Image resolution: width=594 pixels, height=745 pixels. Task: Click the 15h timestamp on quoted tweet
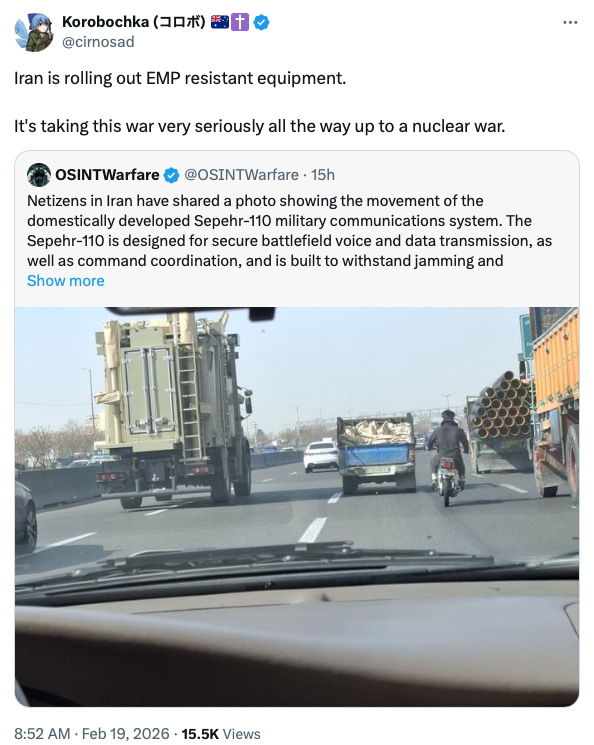pyautogui.click(x=323, y=175)
